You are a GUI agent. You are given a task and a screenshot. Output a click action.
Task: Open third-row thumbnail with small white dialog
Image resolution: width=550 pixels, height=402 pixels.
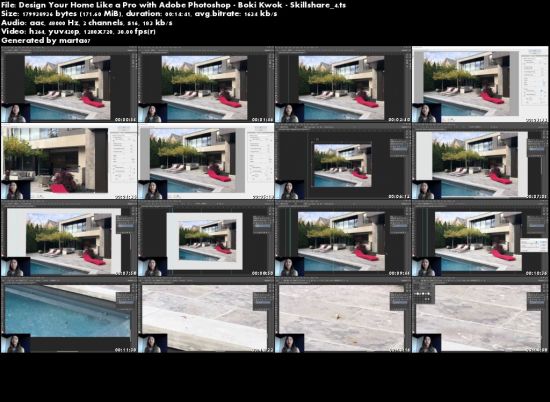tap(480, 238)
